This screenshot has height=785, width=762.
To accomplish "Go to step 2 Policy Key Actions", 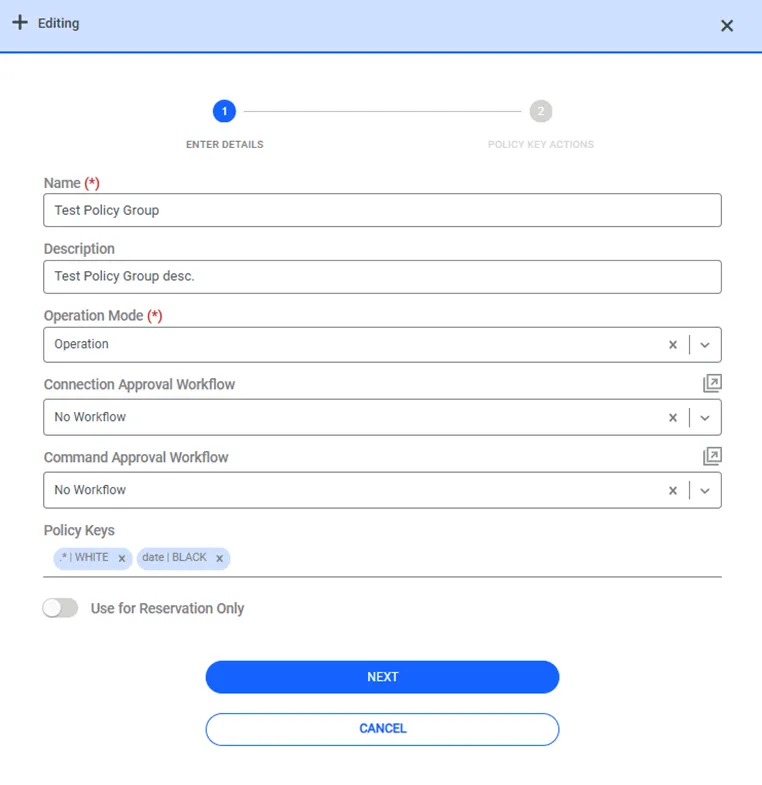I will 541,111.
